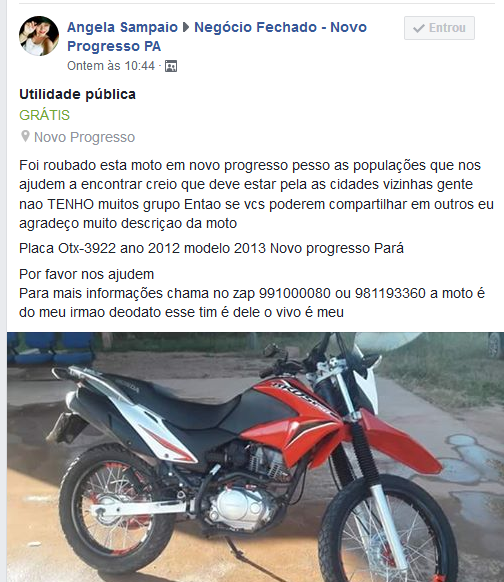
Task: Click the group privacy icon beside the timestamp
Action: pyautogui.click(x=171, y=66)
